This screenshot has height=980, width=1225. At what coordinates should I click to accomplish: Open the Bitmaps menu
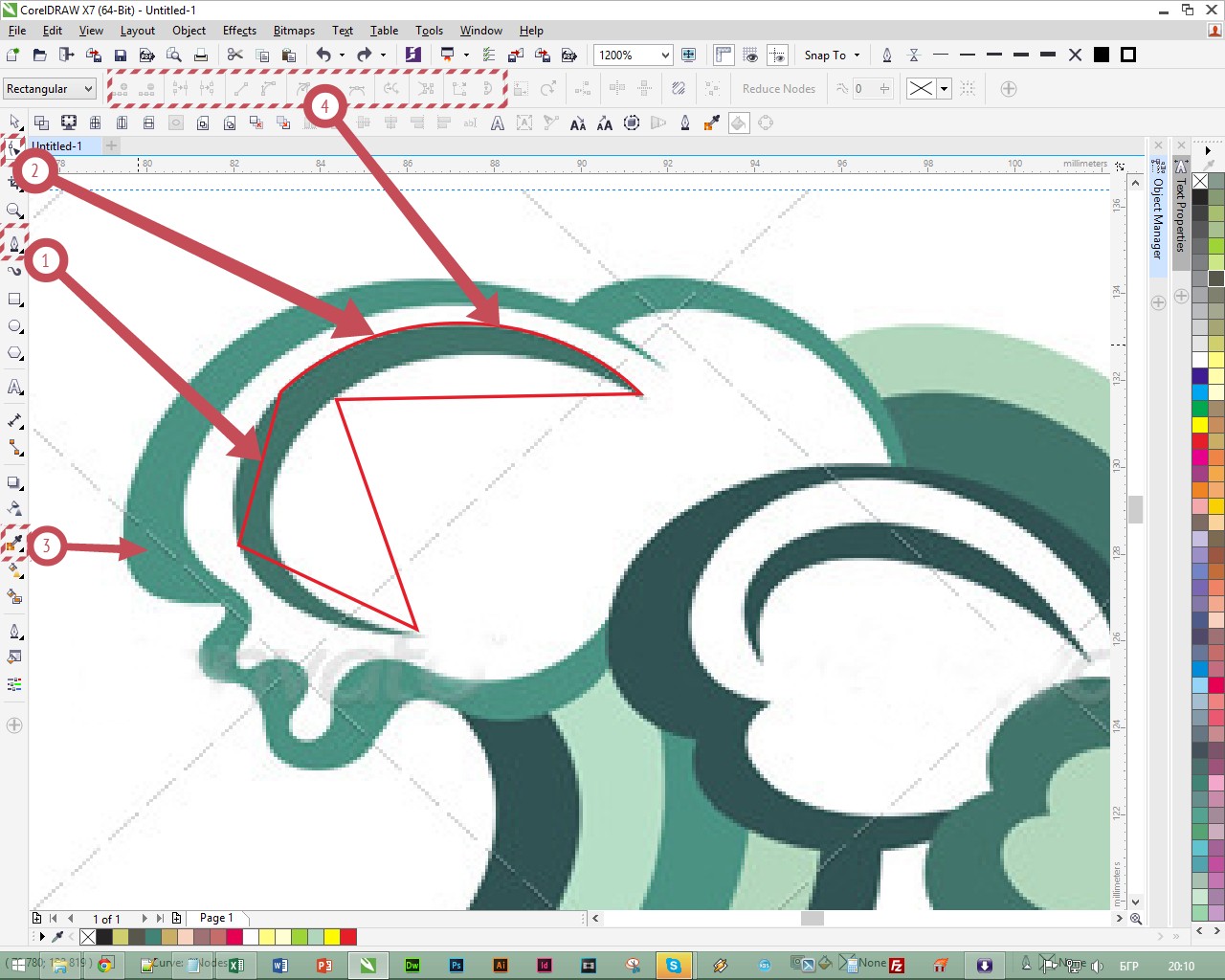(294, 31)
